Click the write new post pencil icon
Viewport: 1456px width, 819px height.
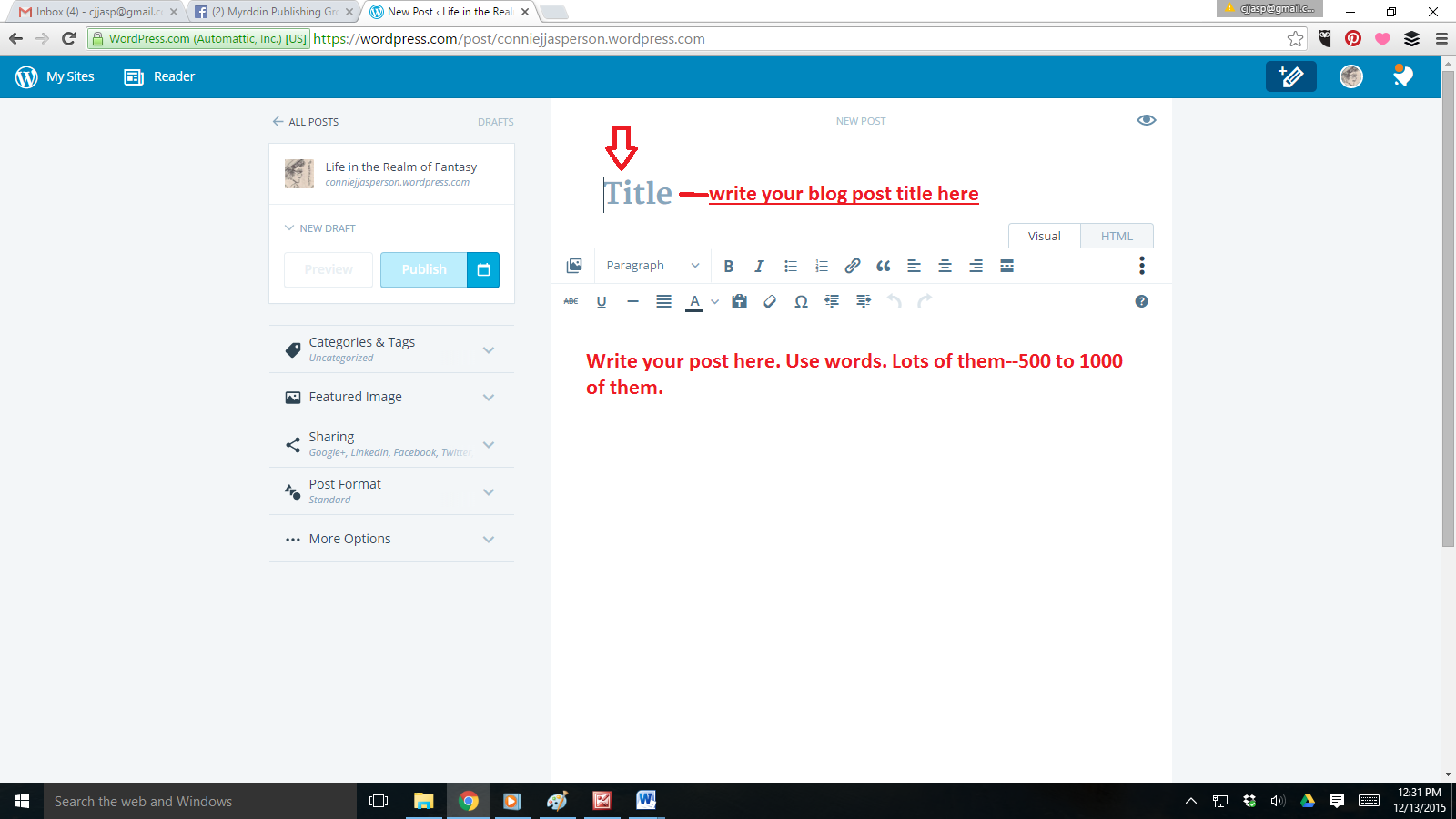pos(1290,76)
